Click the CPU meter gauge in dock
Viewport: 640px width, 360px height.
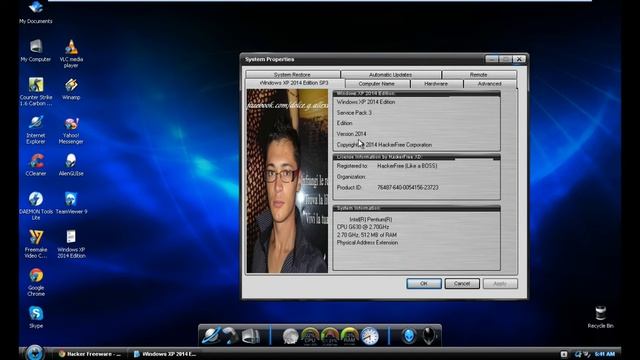(x=310, y=336)
